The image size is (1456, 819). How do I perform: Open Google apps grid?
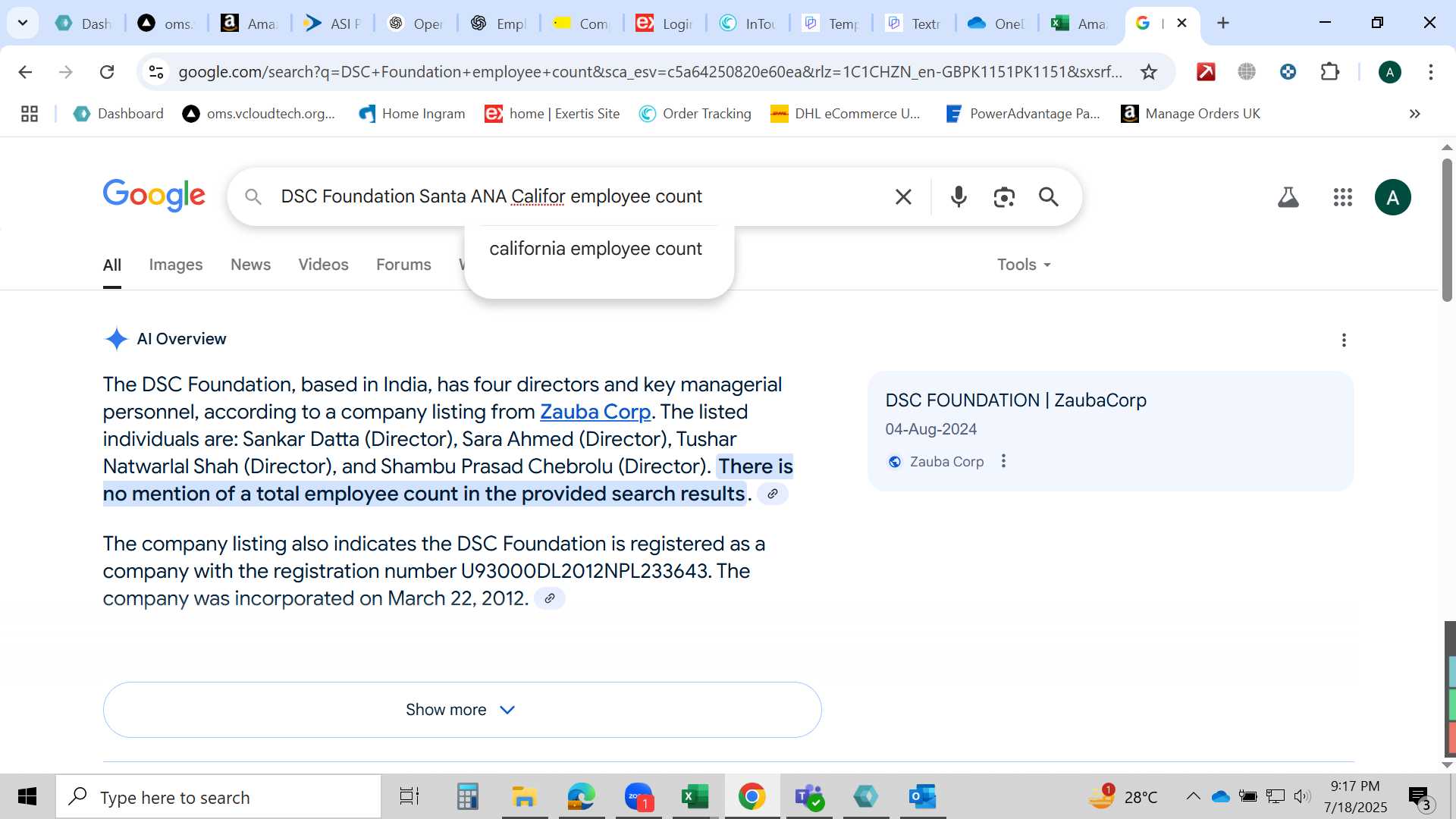(x=1343, y=197)
